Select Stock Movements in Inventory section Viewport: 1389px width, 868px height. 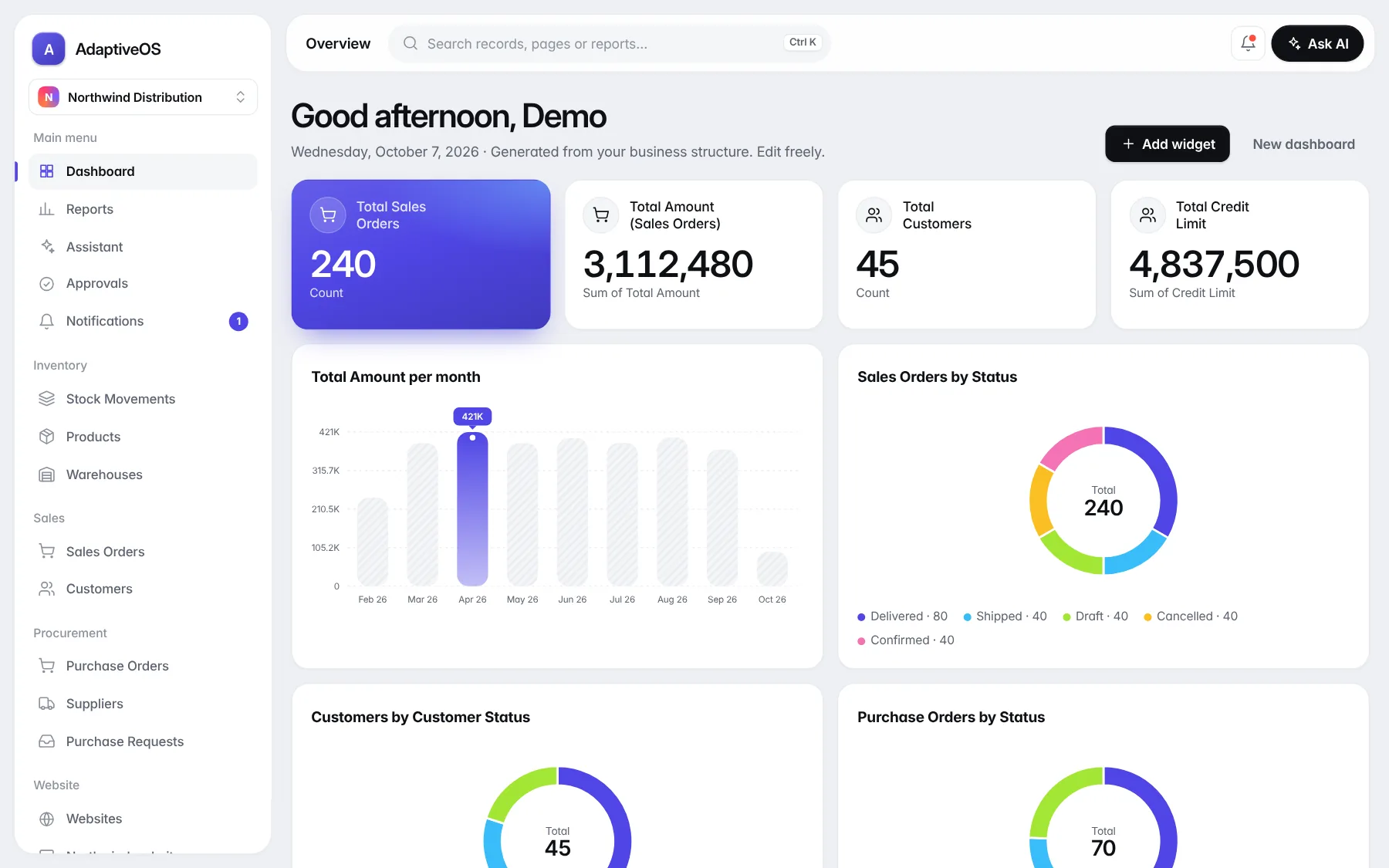pyautogui.click(x=143, y=399)
